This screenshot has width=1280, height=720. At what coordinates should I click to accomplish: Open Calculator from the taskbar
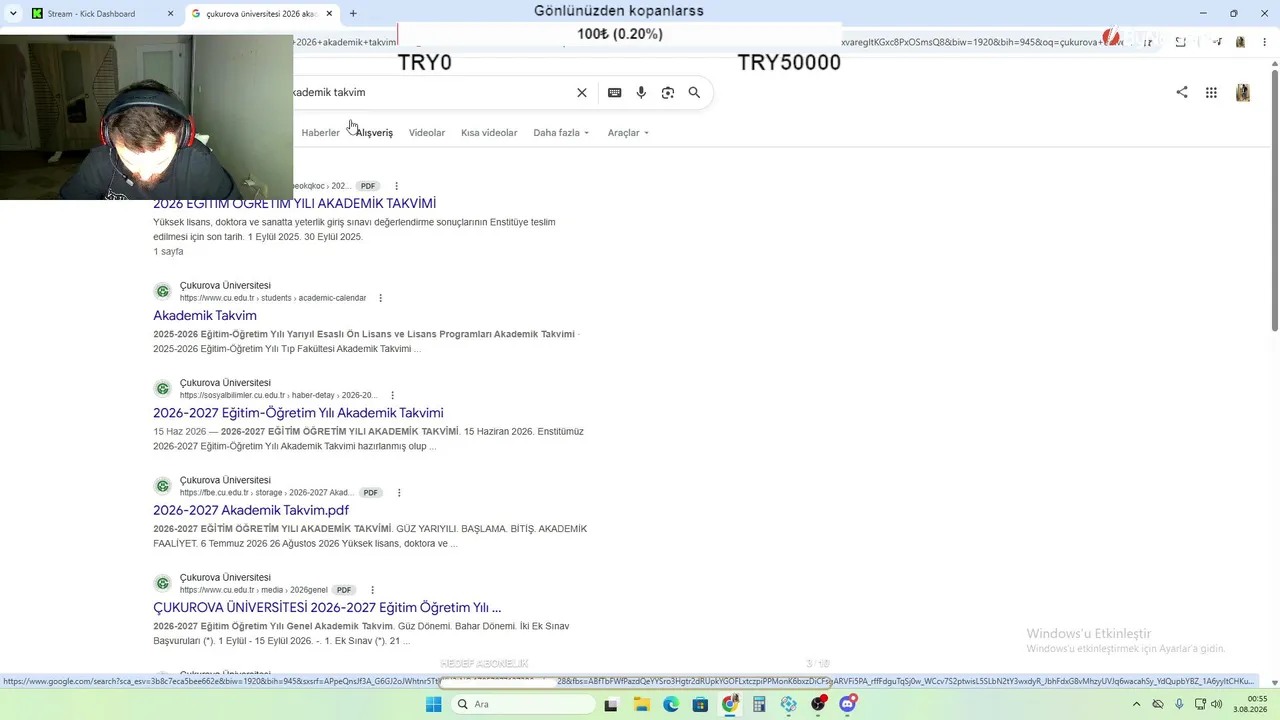[x=759, y=704]
